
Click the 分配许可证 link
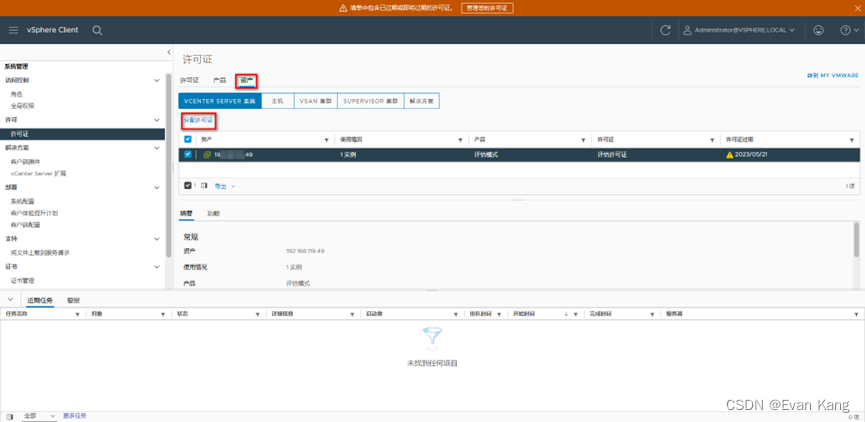198,120
